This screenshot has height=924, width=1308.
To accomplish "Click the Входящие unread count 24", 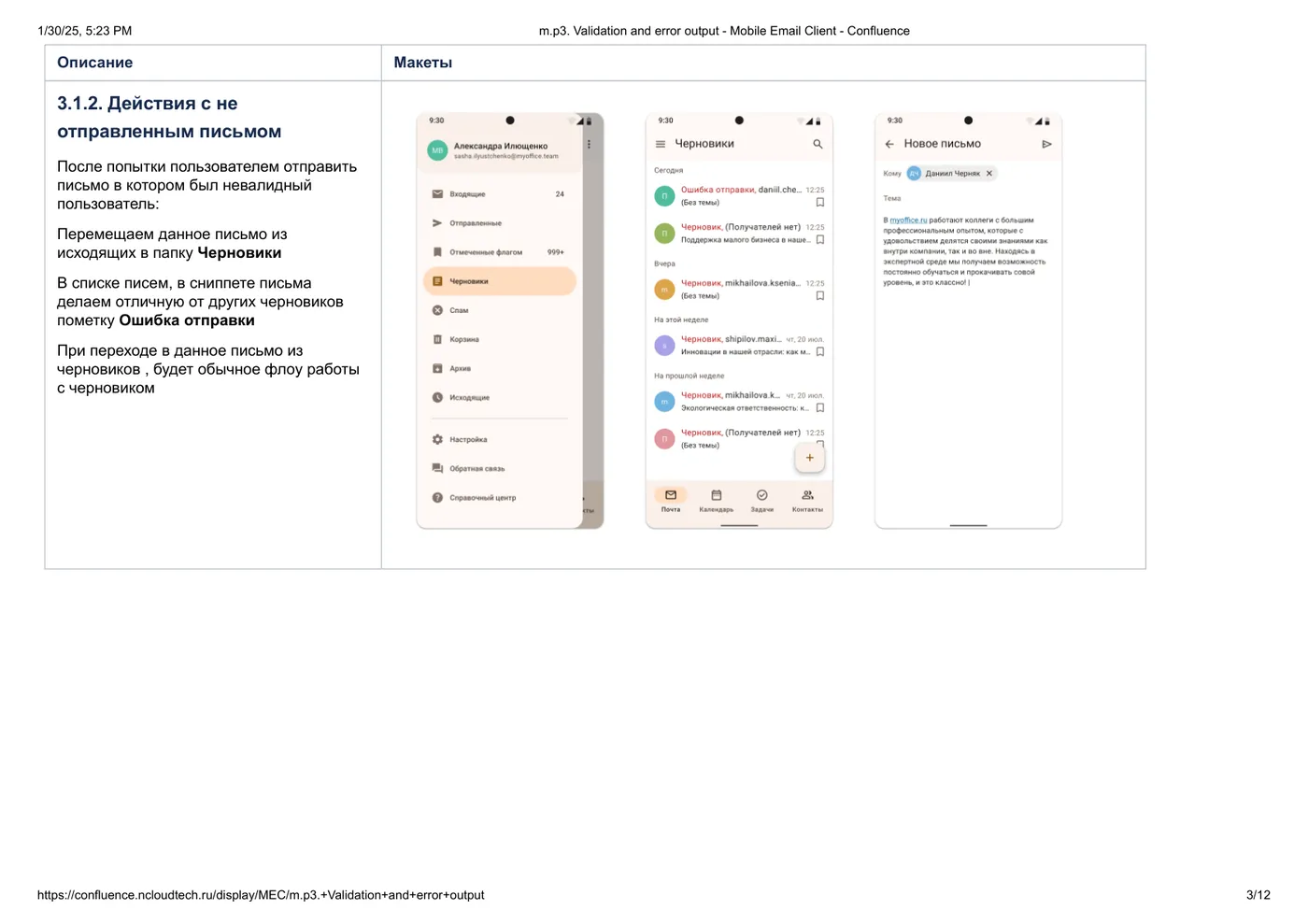I will [x=560, y=194].
